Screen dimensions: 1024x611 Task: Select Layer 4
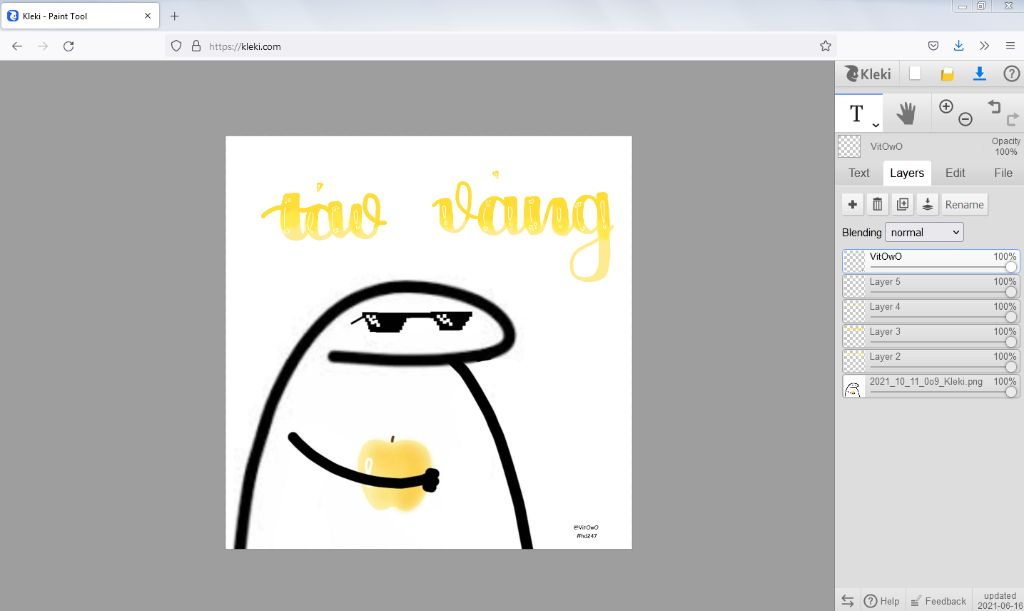click(x=931, y=311)
